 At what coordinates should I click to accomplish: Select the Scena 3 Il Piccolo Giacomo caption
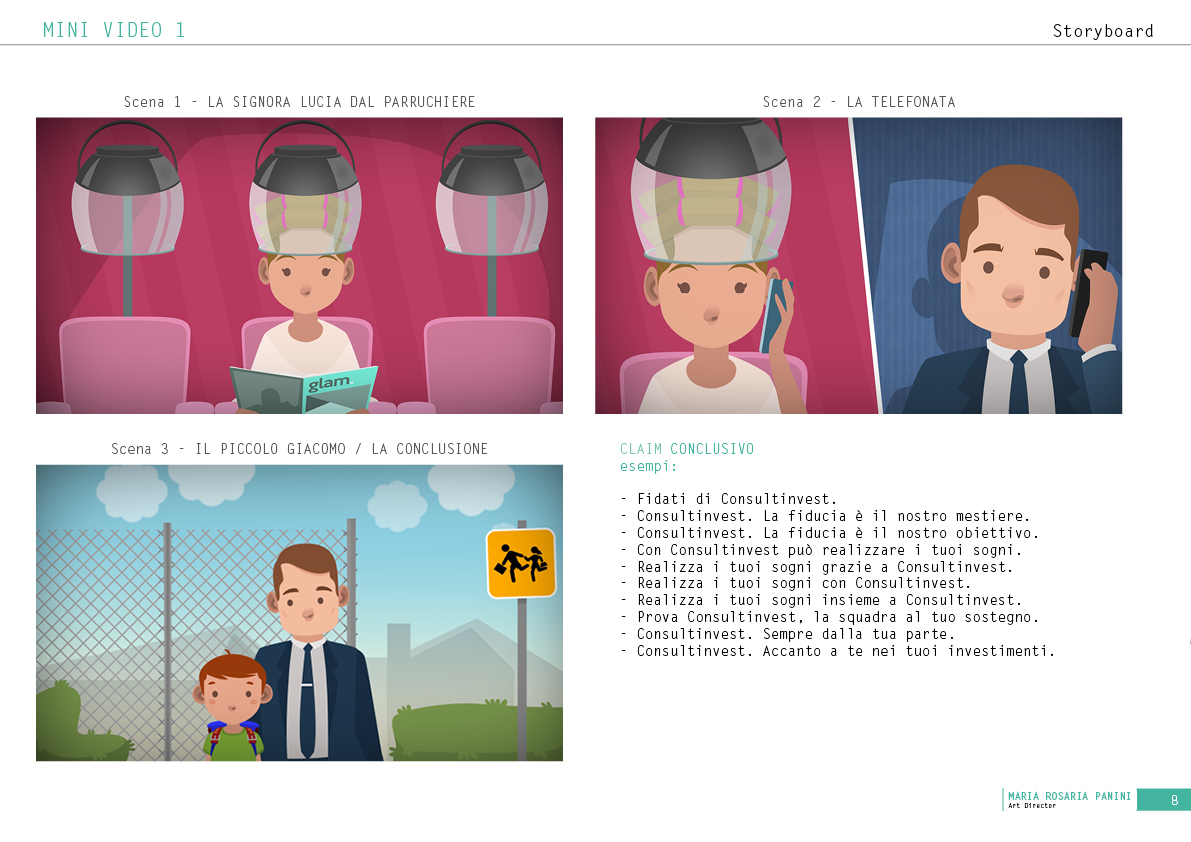299,449
